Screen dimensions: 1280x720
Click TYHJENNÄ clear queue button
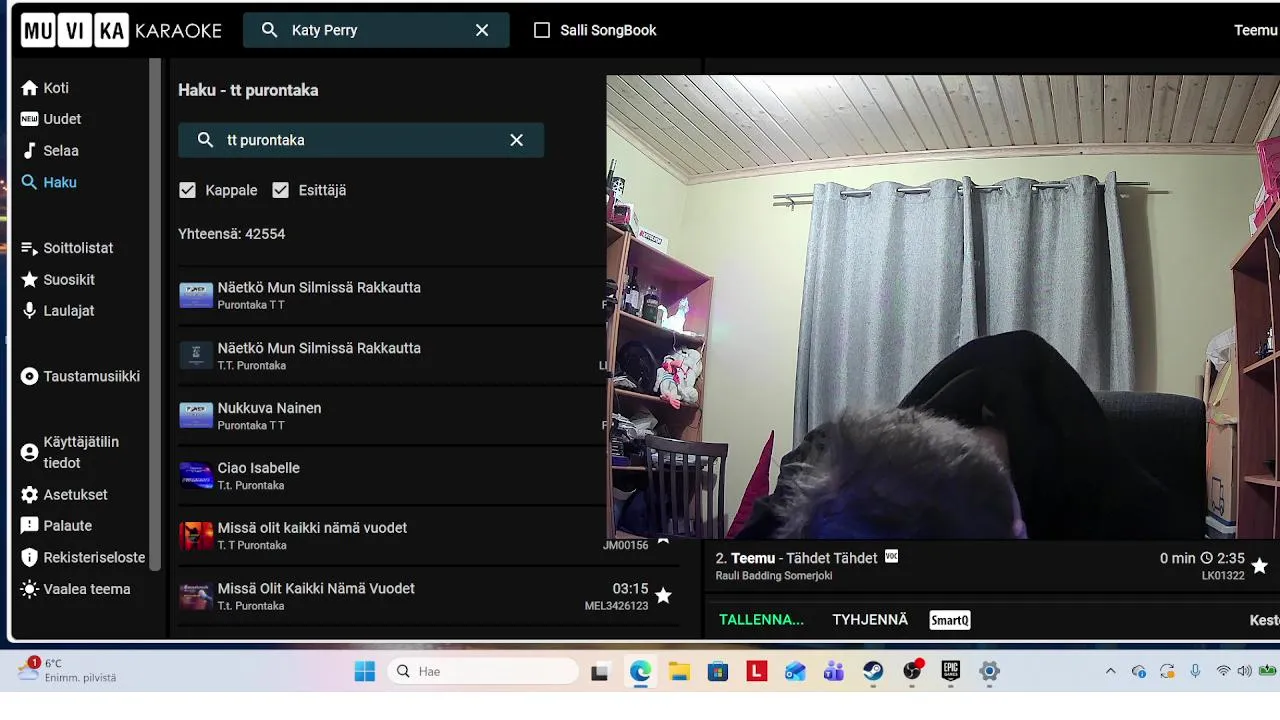(870, 620)
